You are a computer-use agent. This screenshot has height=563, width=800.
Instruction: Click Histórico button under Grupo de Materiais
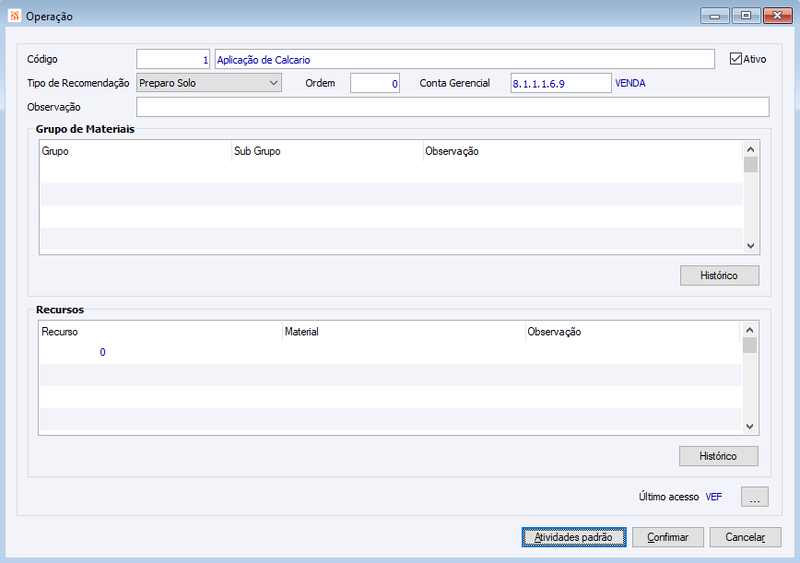click(x=719, y=276)
